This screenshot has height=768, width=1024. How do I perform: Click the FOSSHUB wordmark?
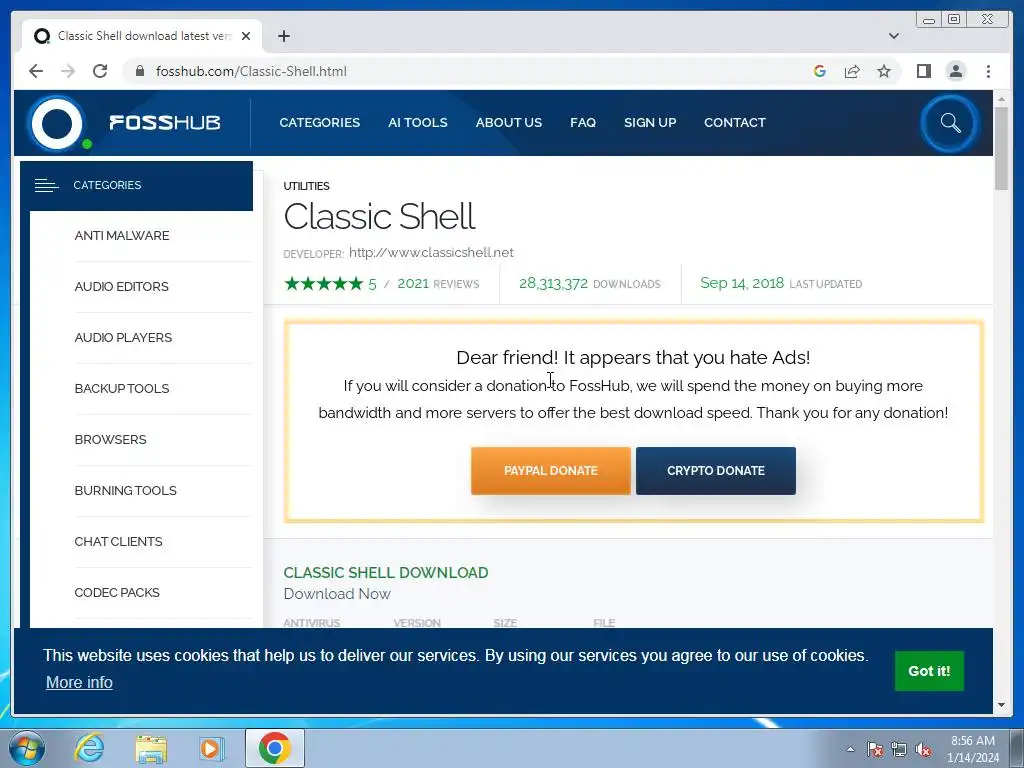point(165,123)
